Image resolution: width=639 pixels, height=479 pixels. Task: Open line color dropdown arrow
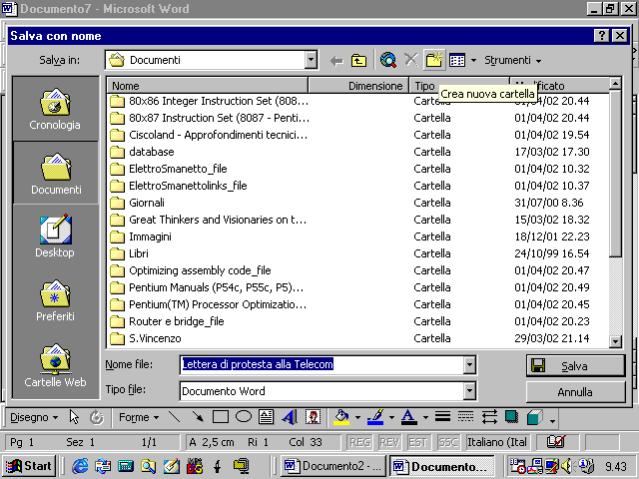392,418
